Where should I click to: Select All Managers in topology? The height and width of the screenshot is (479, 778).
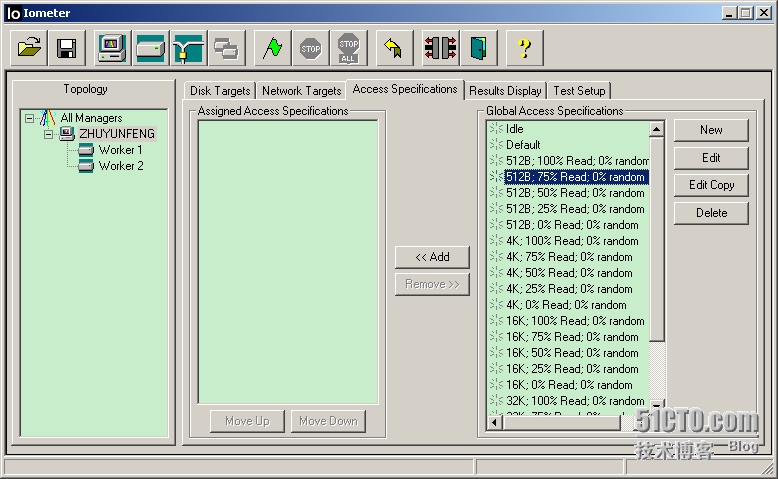[91, 118]
